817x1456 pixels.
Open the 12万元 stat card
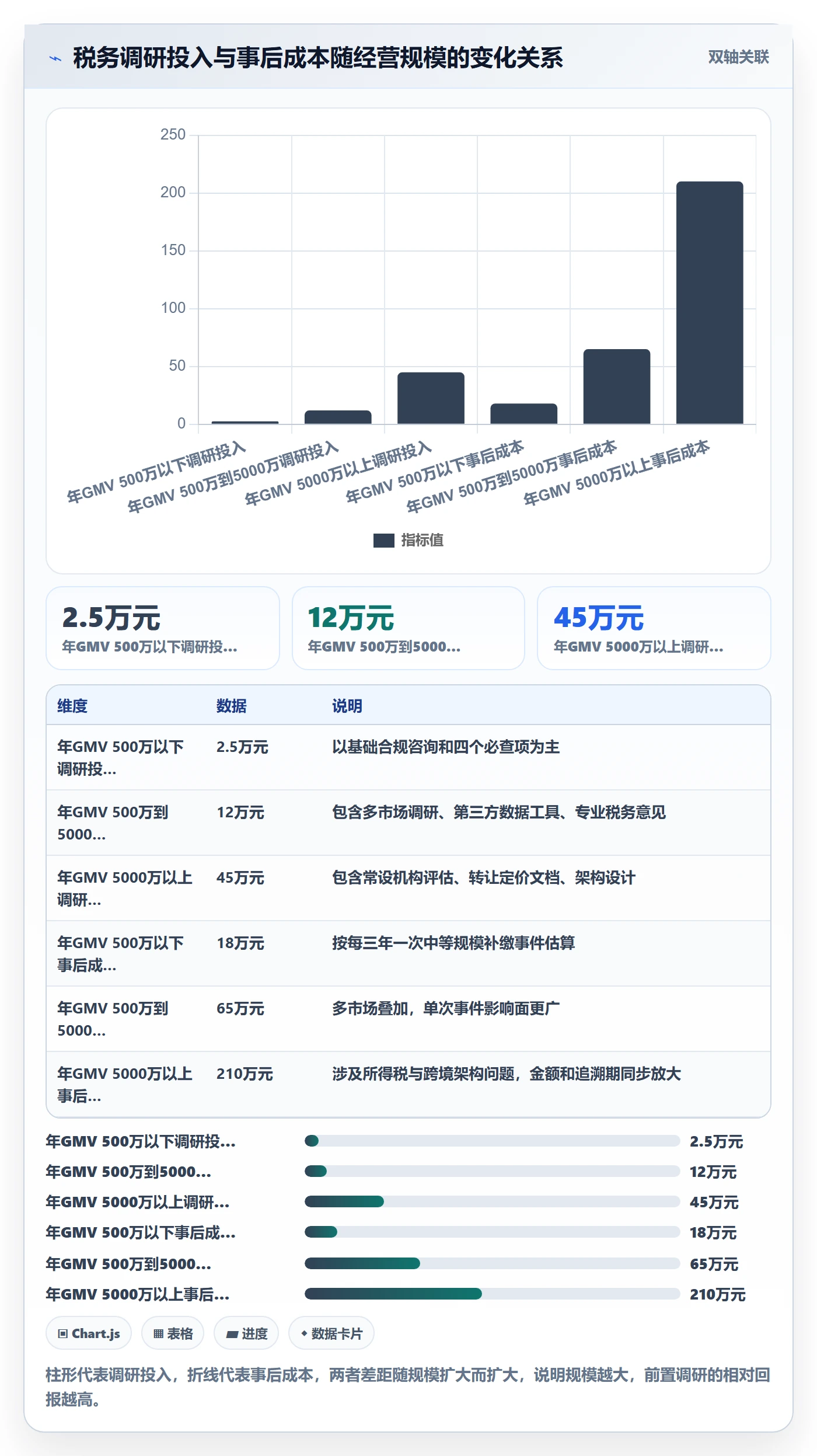click(x=408, y=628)
